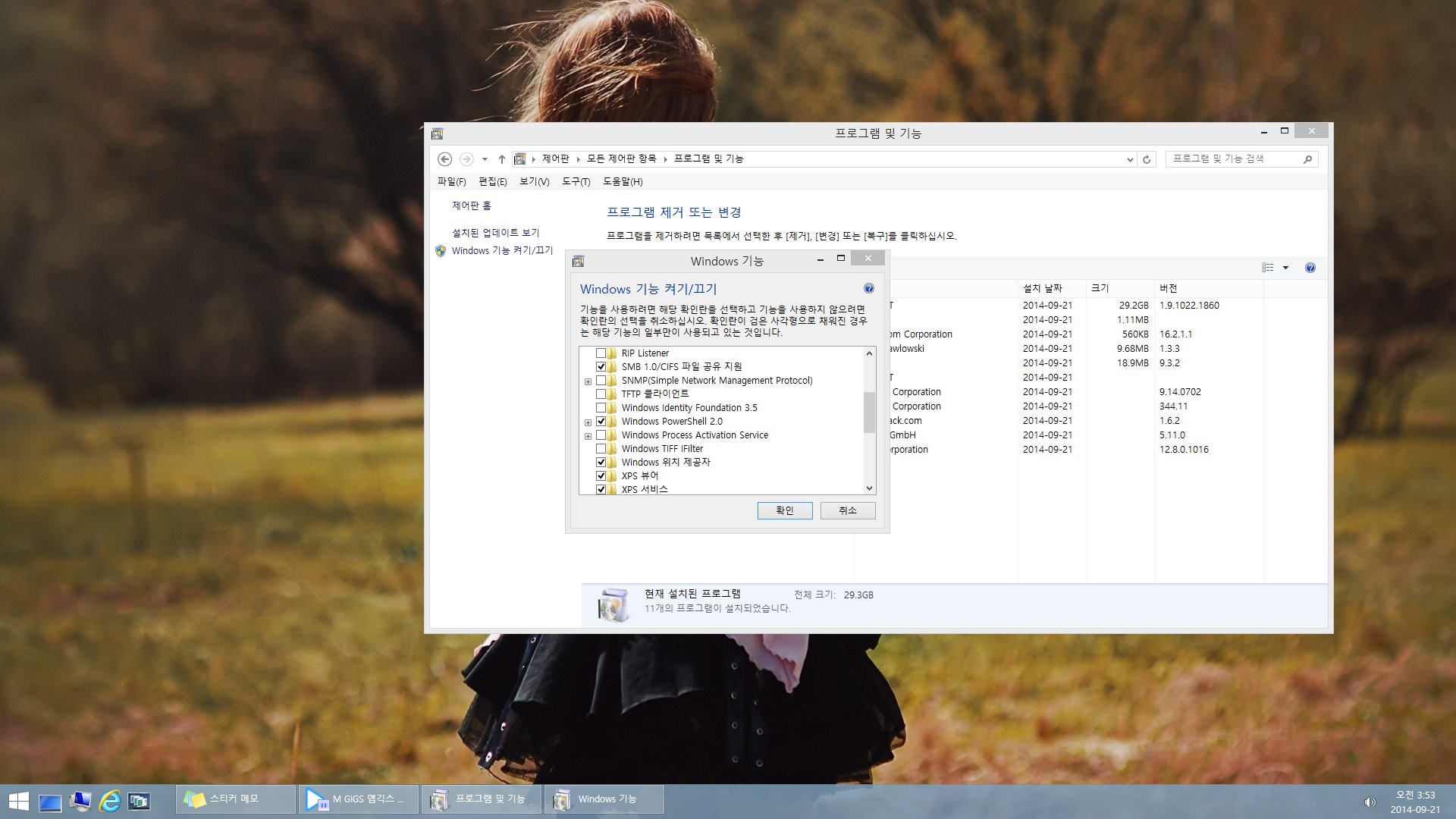
Task: Click the help icon in Windows 기능 dialog
Action: (x=868, y=288)
